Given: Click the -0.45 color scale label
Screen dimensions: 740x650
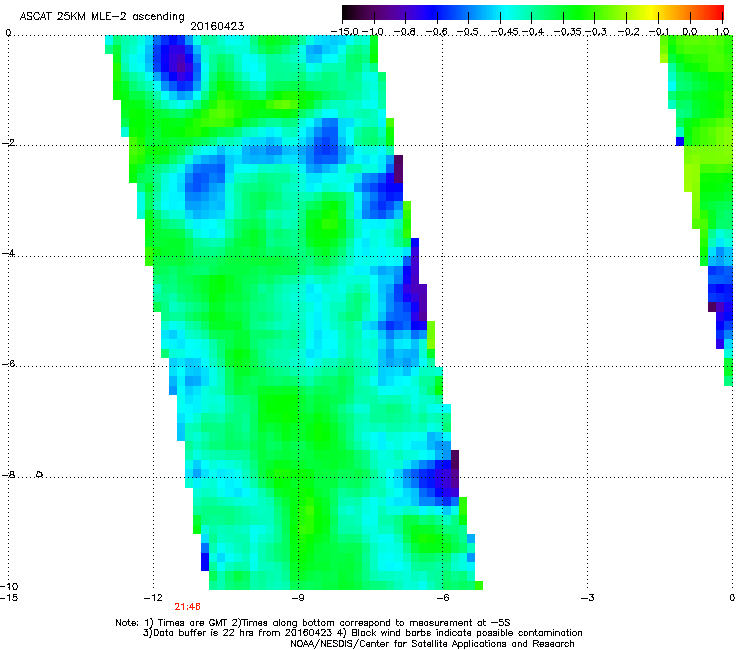Looking at the screenshot, I should coord(505,32).
